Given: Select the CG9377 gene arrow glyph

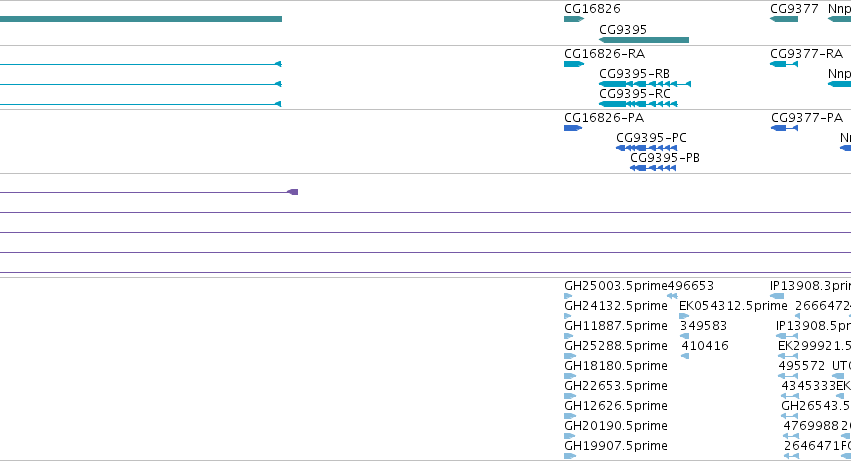Looking at the screenshot, I should 784,19.
